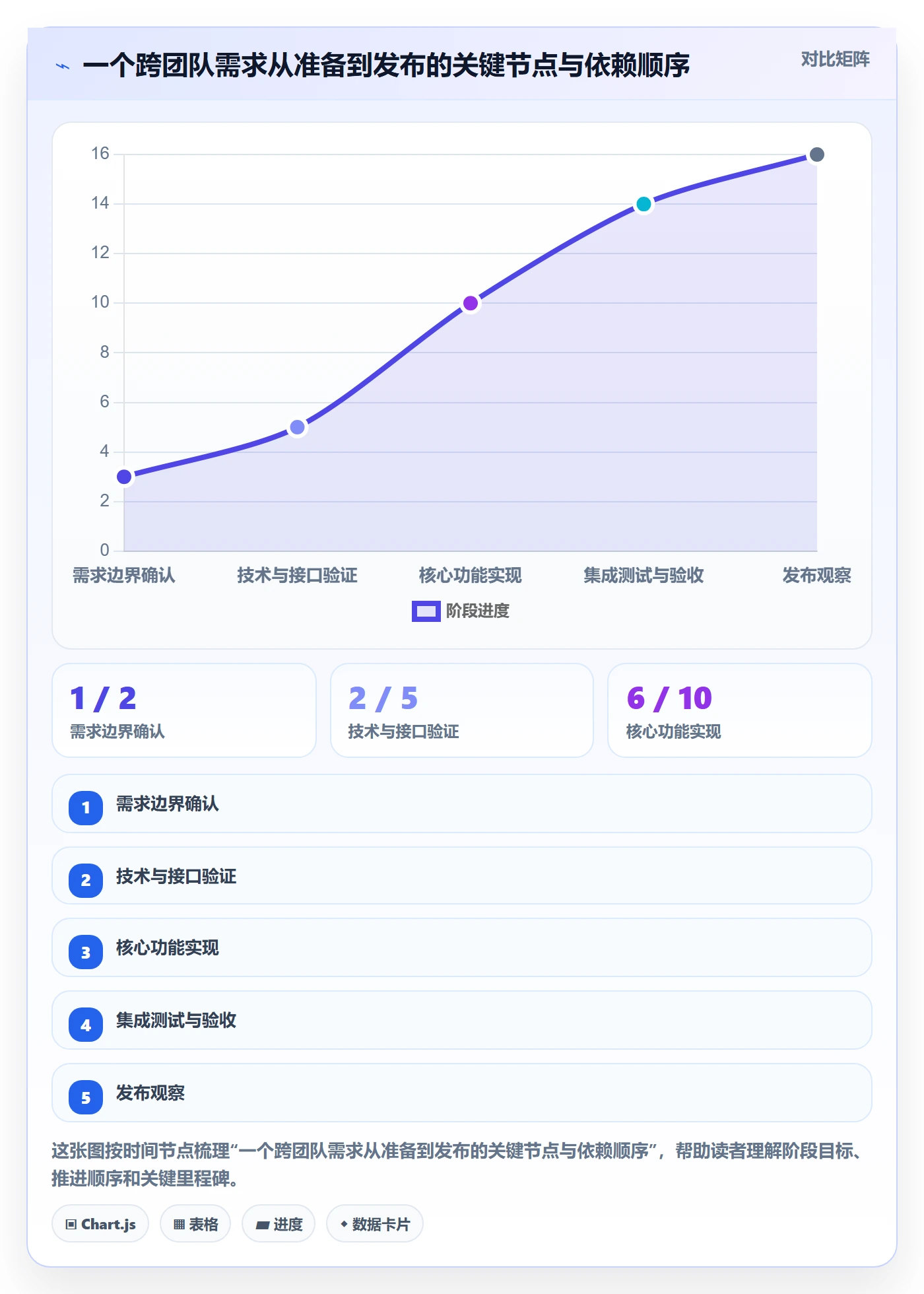Click the 0 y-axis tick label
The image size is (924, 1294).
click(x=104, y=551)
